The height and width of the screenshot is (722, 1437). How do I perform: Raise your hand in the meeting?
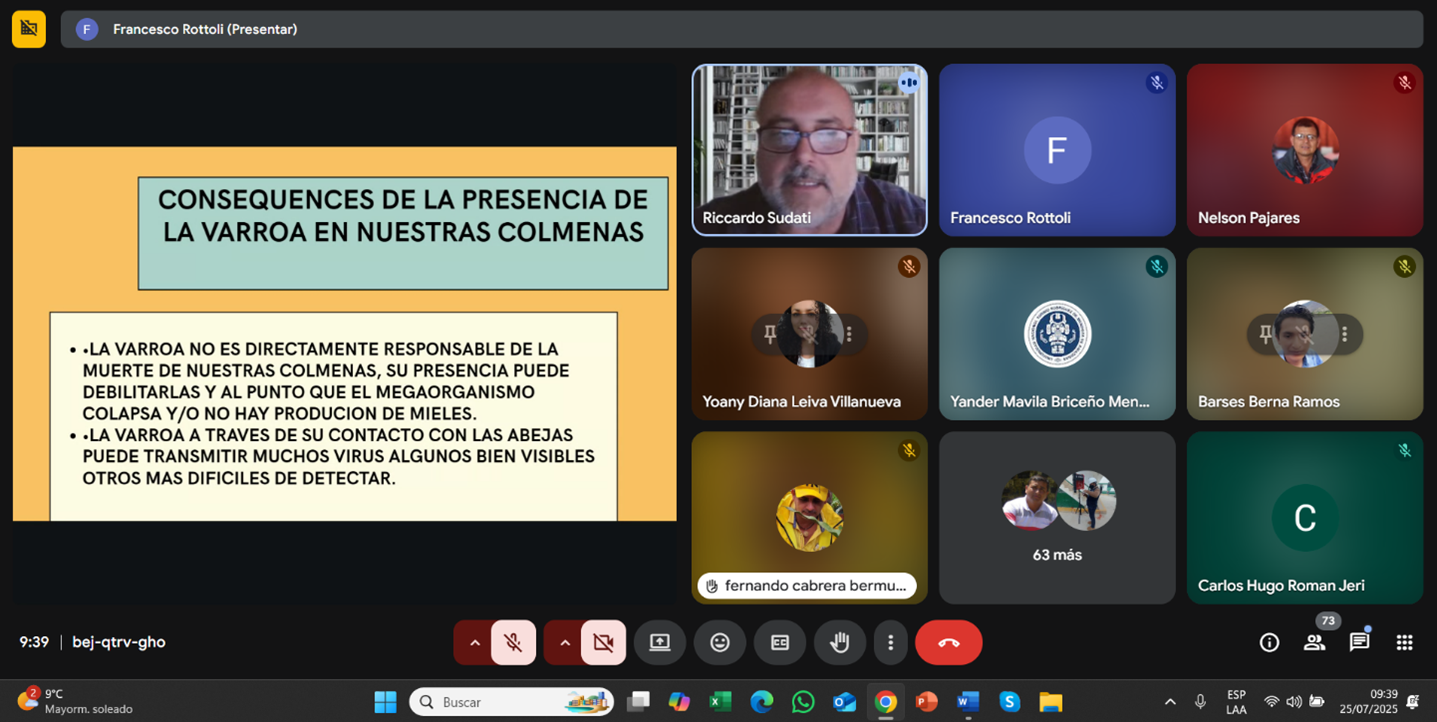(839, 642)
